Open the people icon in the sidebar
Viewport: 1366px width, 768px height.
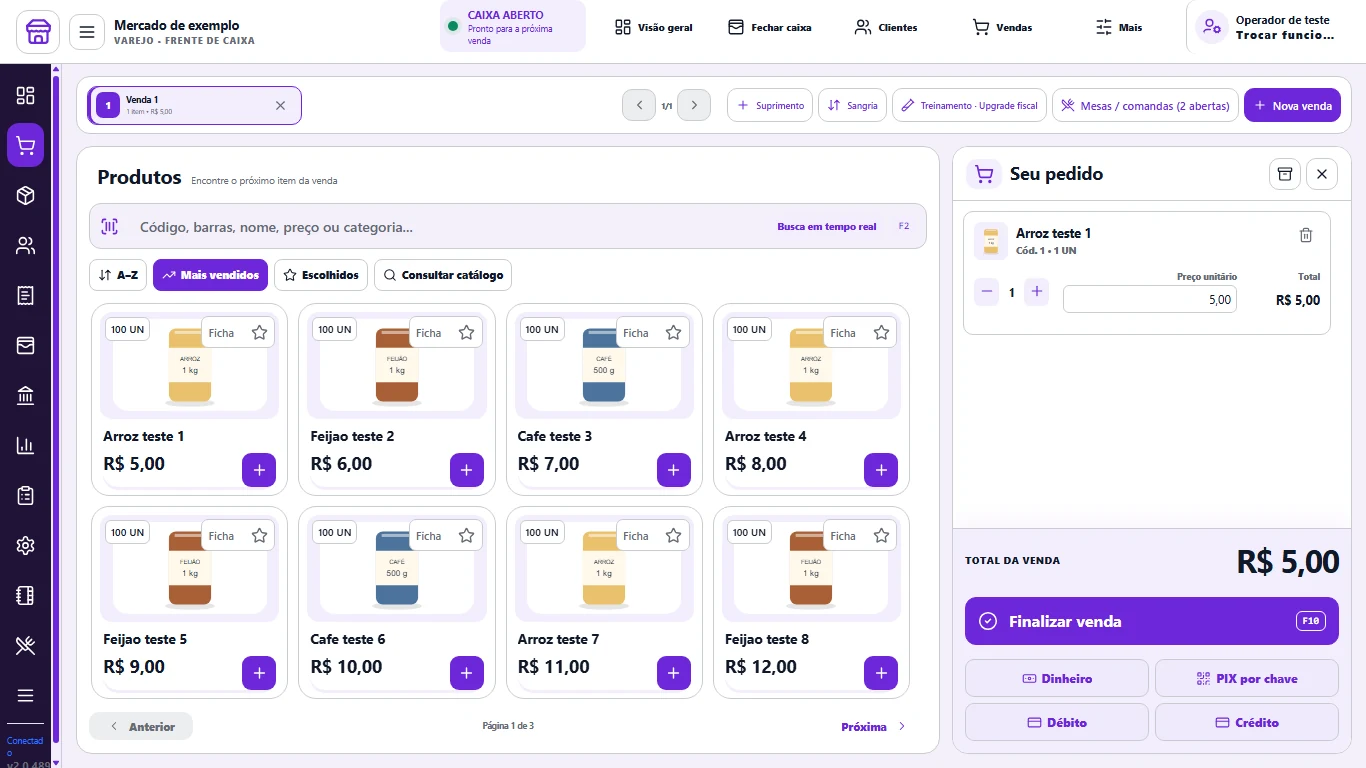25,245
